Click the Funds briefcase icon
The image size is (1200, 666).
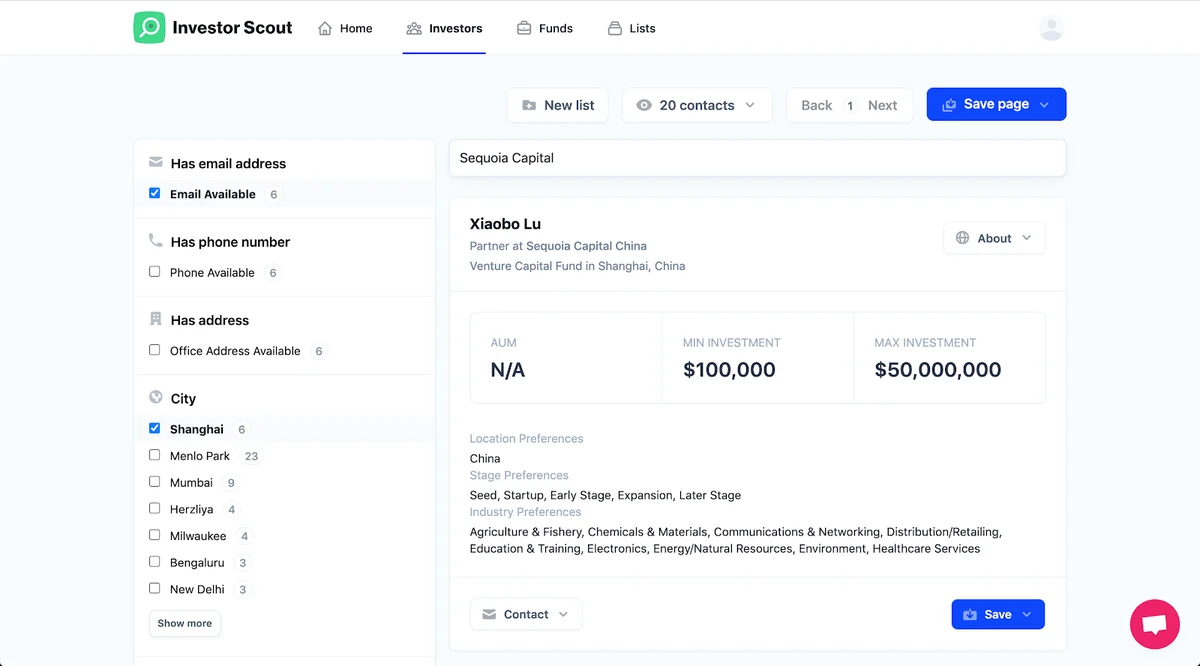(524, 28)
